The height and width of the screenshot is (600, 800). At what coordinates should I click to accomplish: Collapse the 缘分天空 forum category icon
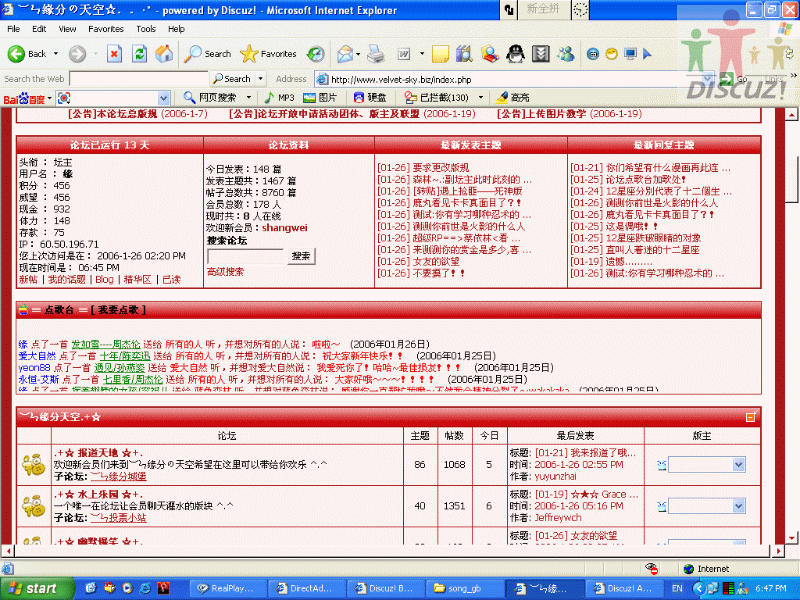pos(751,417)
